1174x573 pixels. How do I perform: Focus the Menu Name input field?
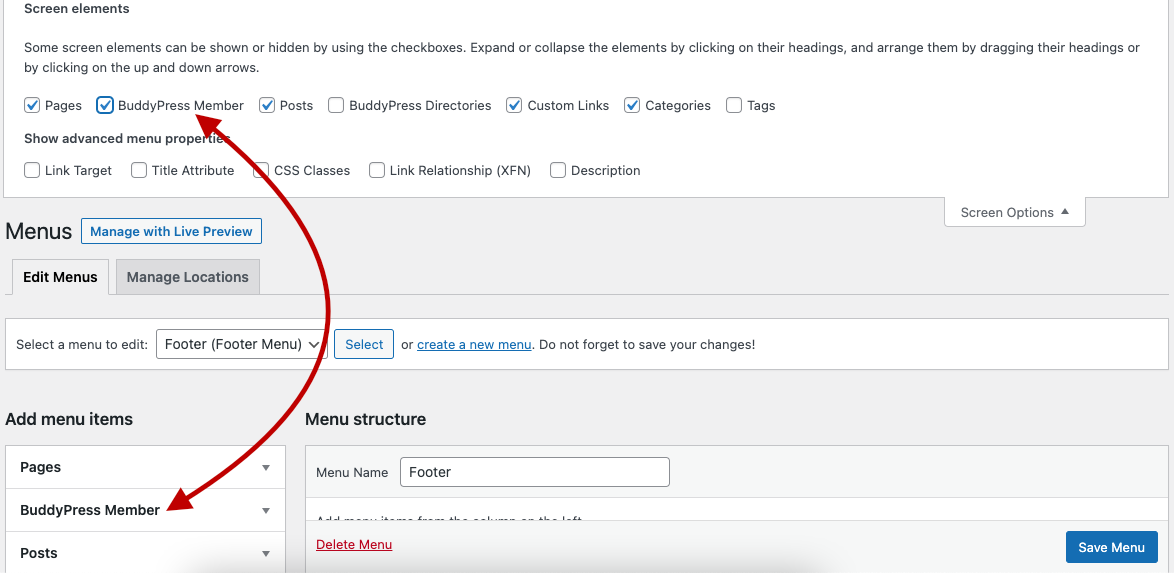pos(535,472)
